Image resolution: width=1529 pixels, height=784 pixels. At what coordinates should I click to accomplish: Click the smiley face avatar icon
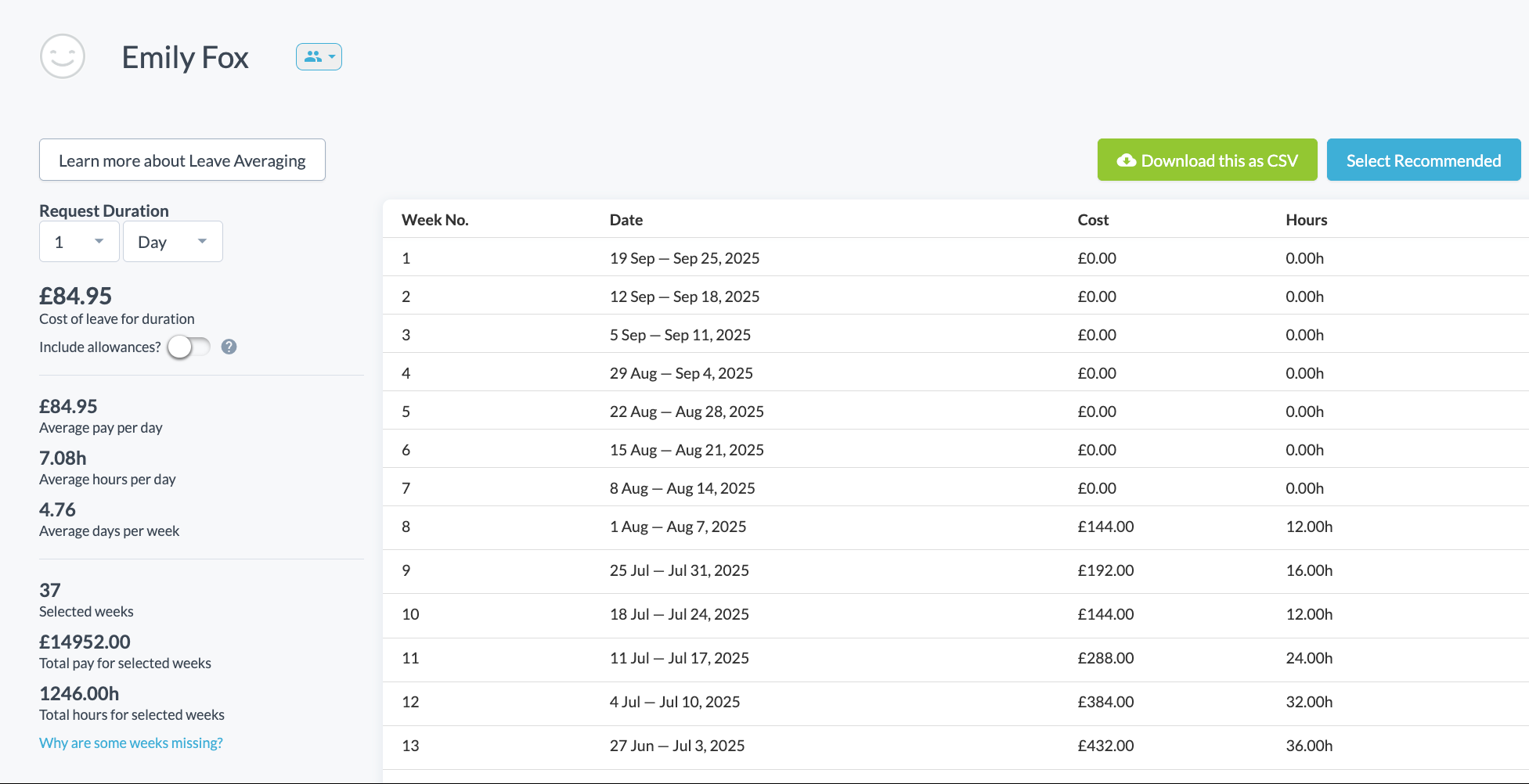63,56
